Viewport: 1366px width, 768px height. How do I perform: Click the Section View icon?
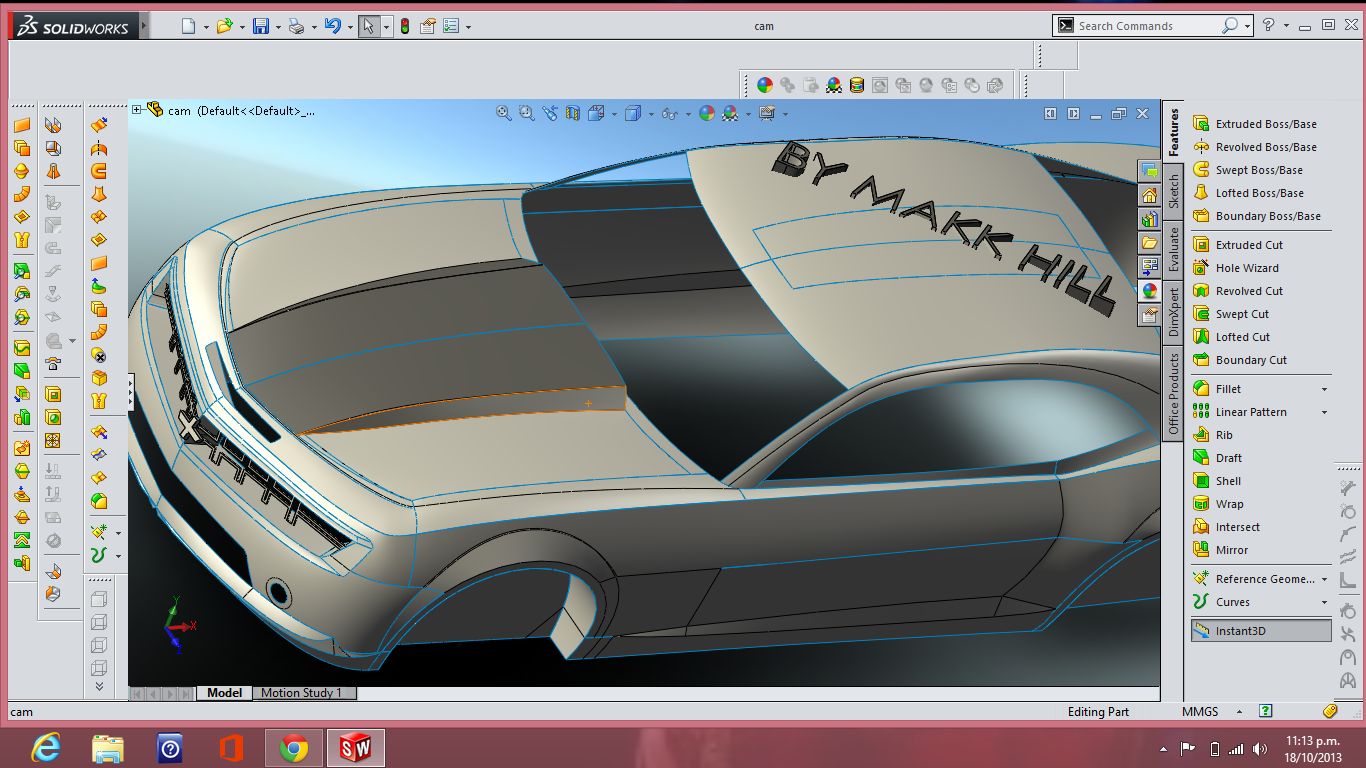573,114
